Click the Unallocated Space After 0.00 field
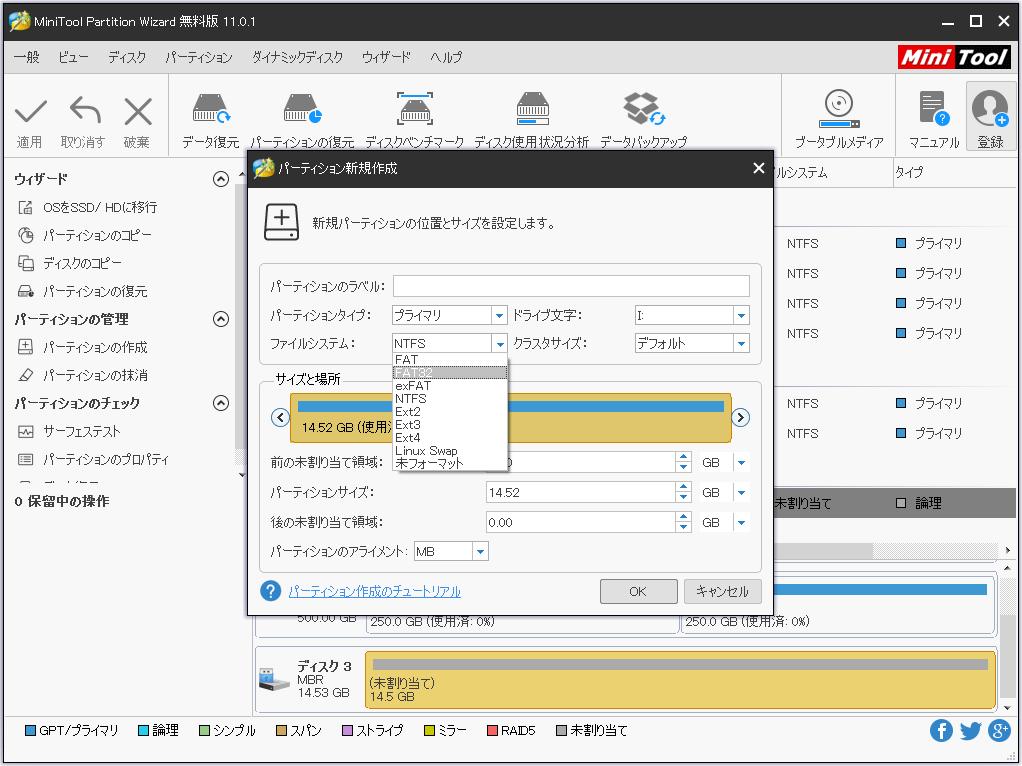This screenshot has width=1022, height=766. pyautogui.click(x=581, y=523)
